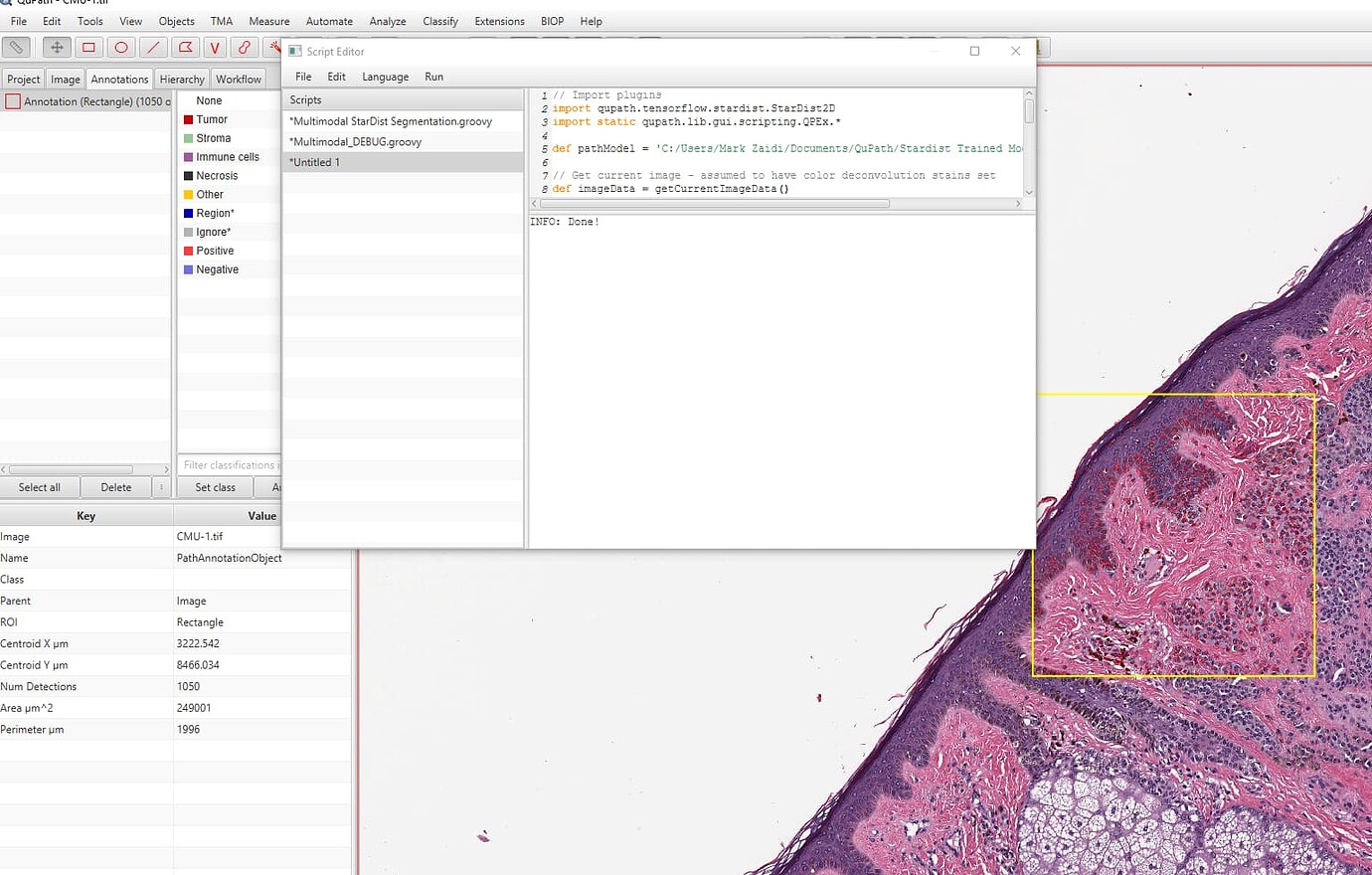Click the Select all annotations button
Viewport: 1372px width, 875px height.
[x=40, y=487]
